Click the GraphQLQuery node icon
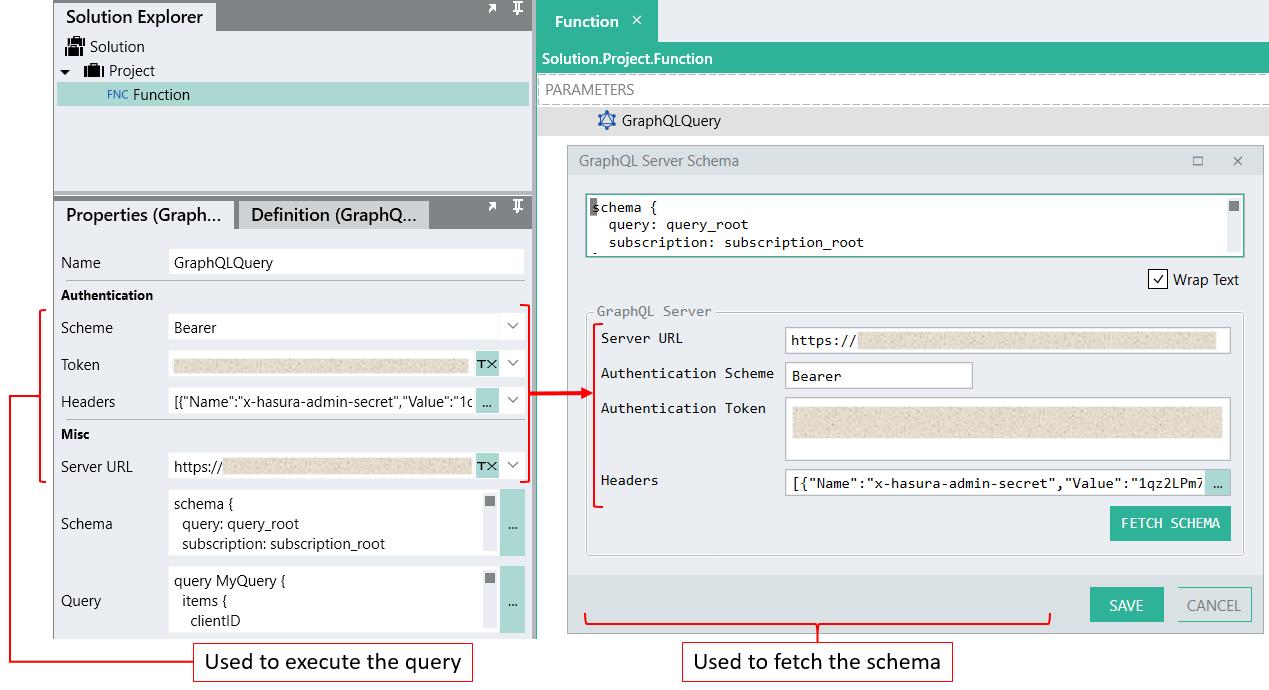The height and width of the screenshot is (690, 1269). (x=607, y=121)
